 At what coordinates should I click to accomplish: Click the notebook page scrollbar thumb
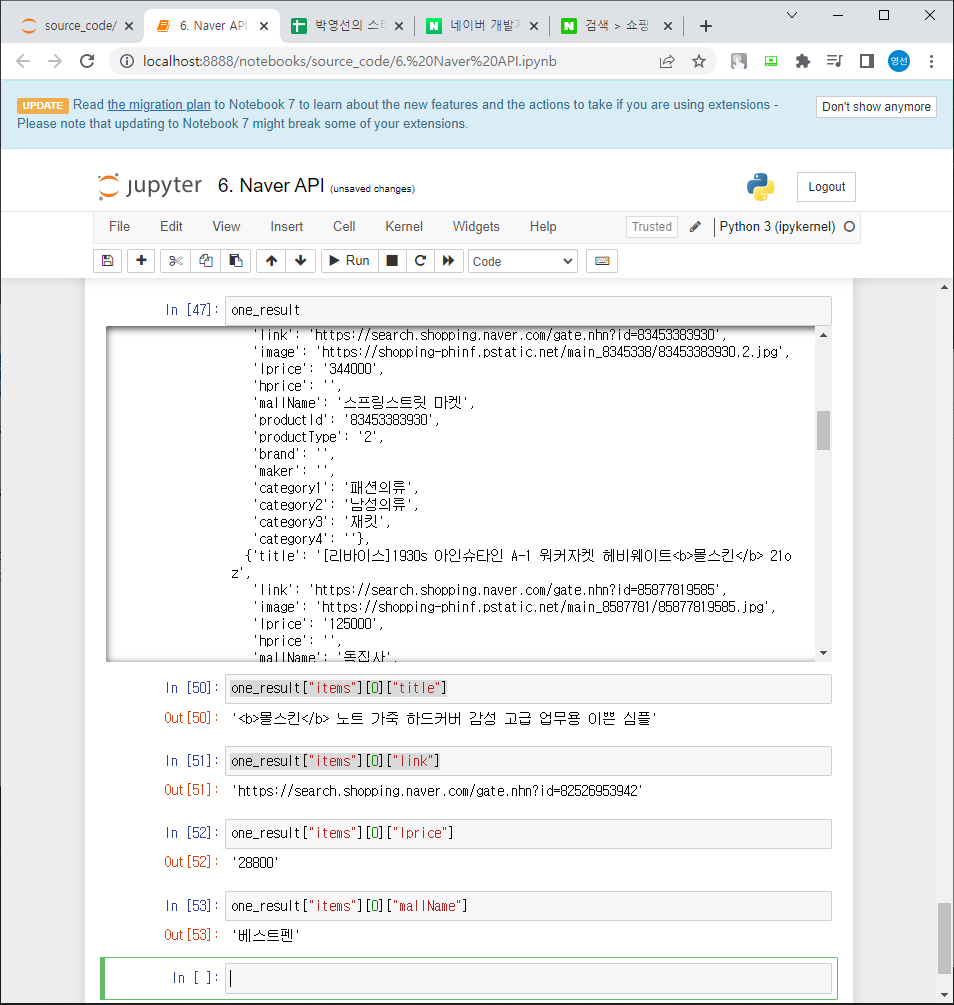point(944,938)
